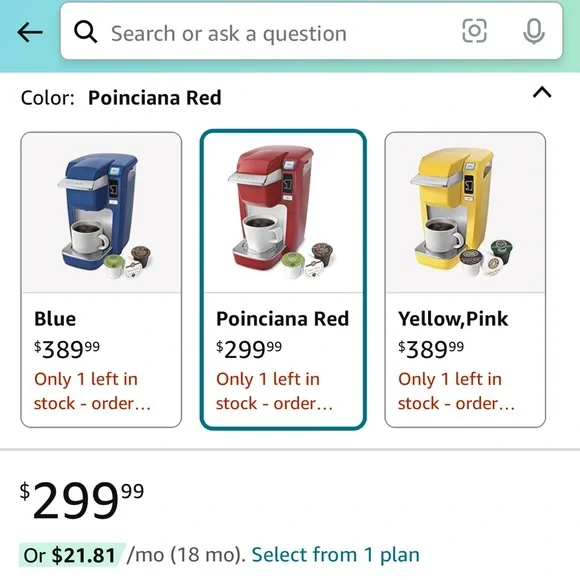
Task: Tap the microphone voice search icon
Action: pyautogui.click(x=534, y=31)
